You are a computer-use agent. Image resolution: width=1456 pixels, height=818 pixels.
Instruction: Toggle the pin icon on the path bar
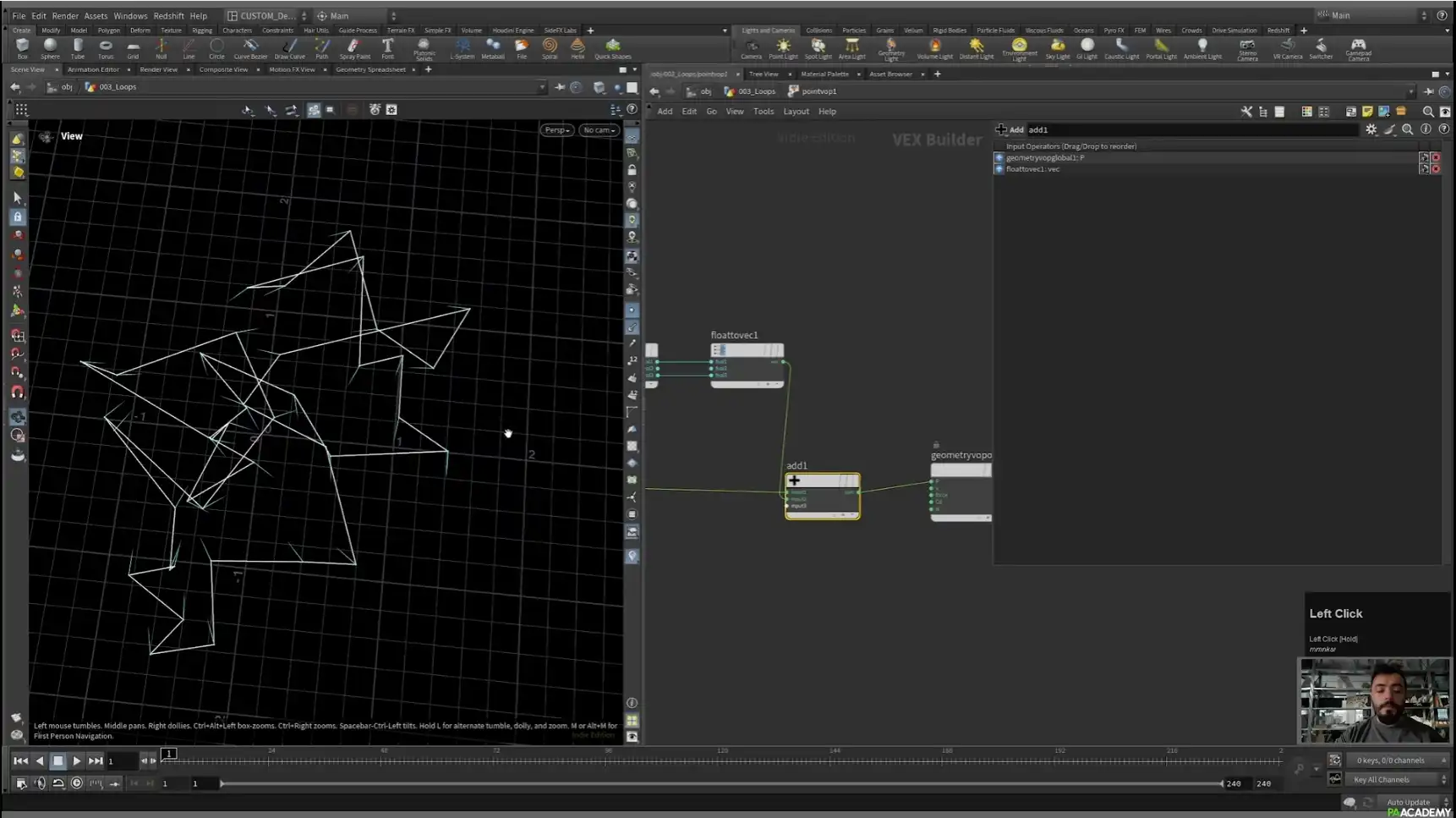[559, 86]
